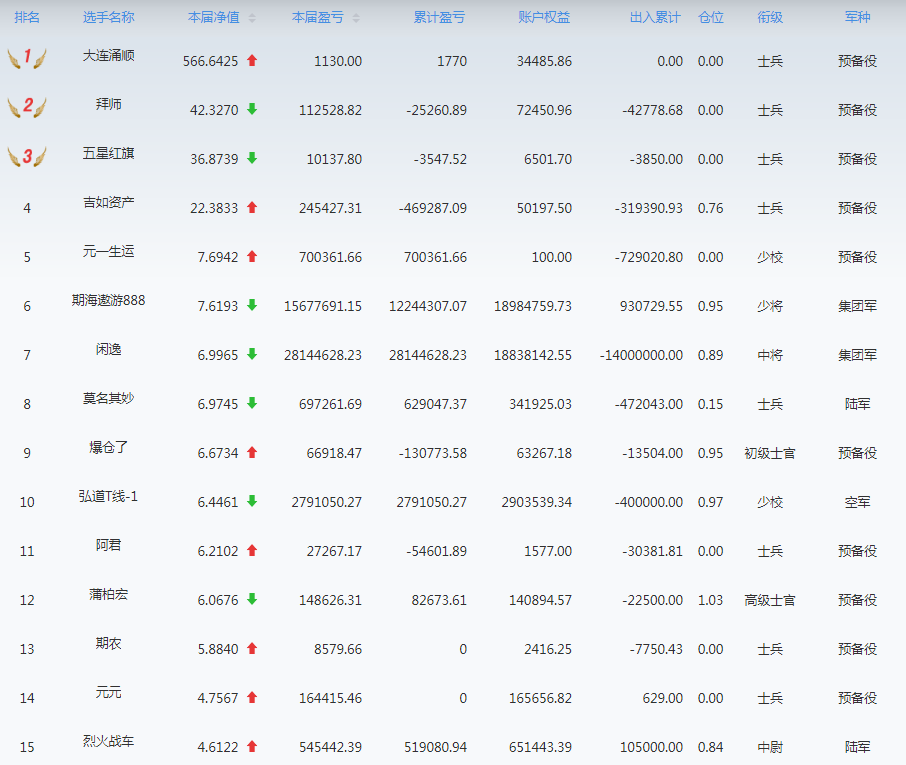Click red up arrow beside 6.6734
This screenshot has width=906, height=765.
(252, 452)
